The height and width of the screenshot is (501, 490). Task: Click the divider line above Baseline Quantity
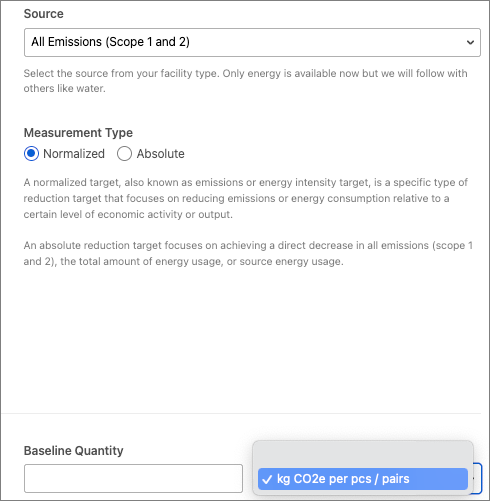click(x=241, y=414)
